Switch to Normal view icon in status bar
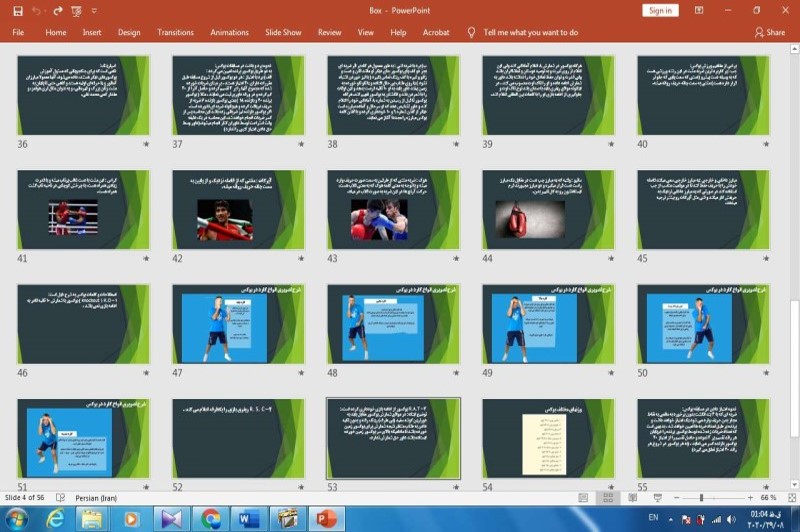800x532 pixels. [x=583, y=497]
